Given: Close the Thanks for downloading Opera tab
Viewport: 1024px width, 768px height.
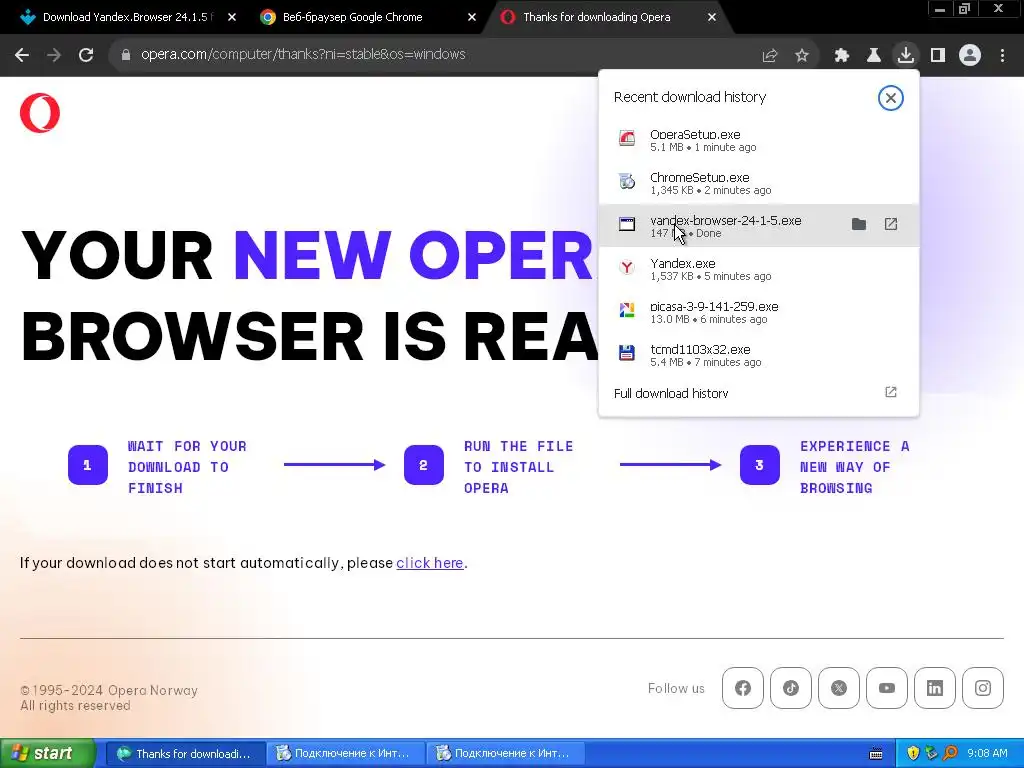Looking at the screenshot, I should click(712, 18).
